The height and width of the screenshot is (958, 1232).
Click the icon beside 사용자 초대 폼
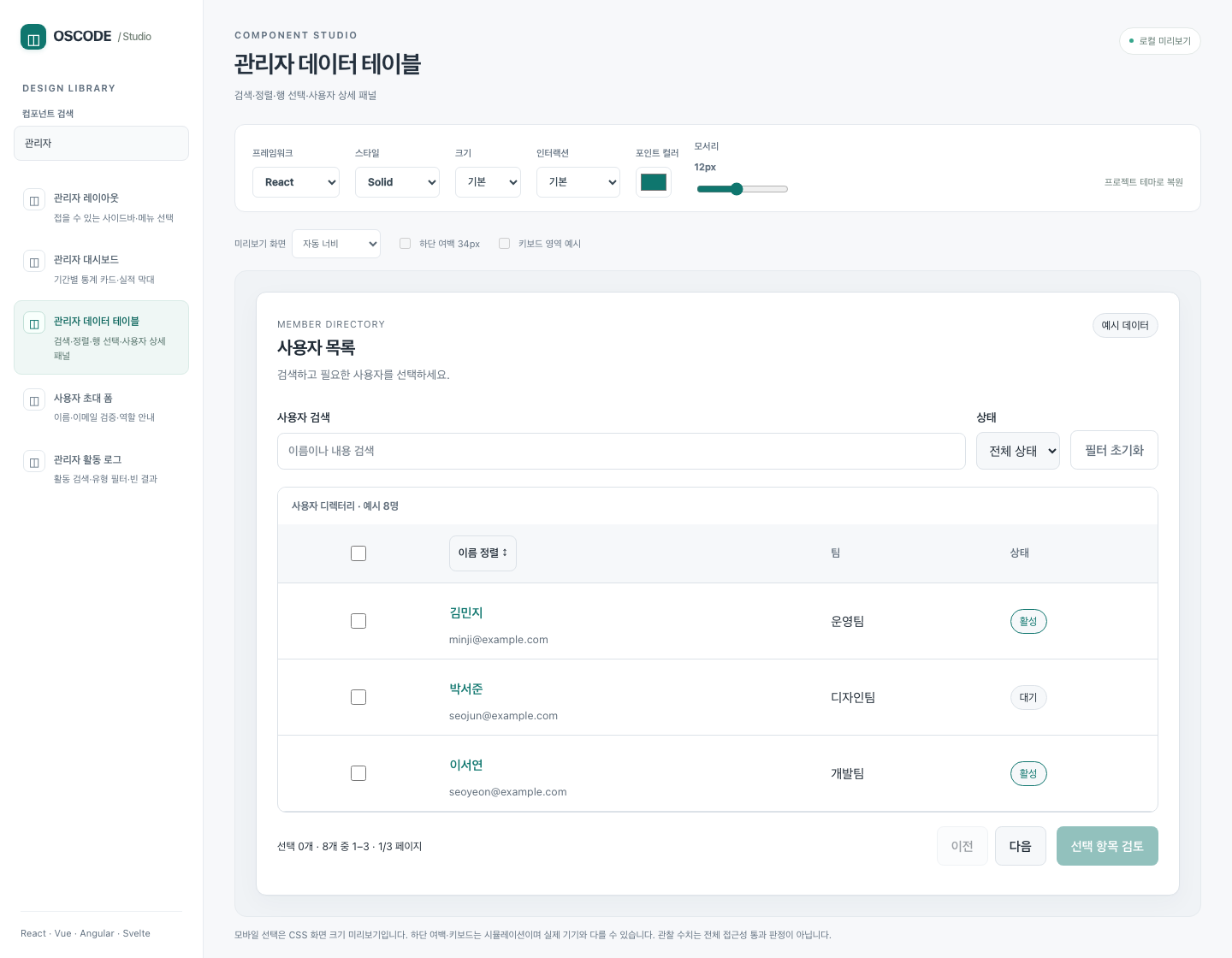click(x=34, y=399)
